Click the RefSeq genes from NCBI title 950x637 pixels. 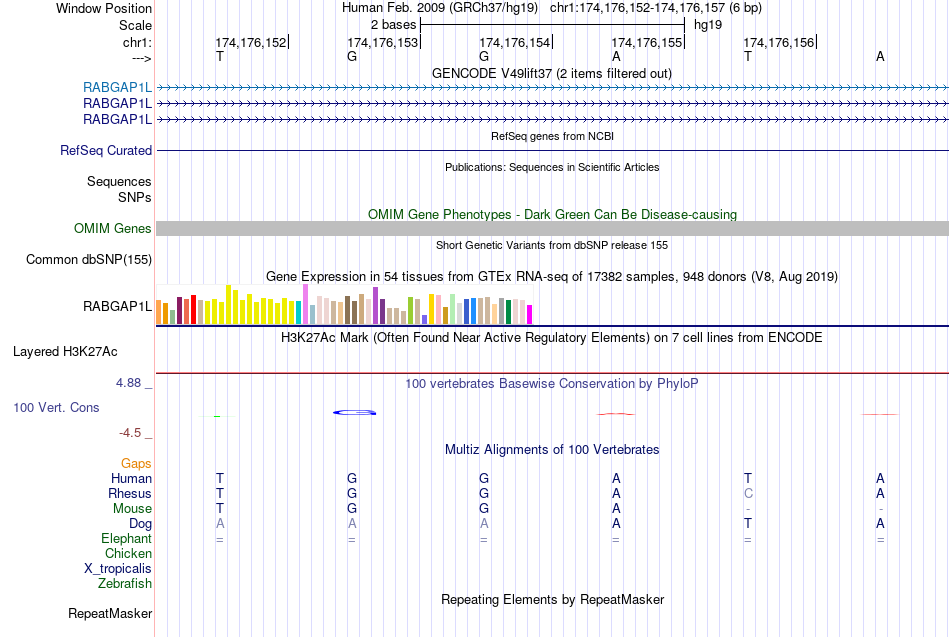[552, 136]
